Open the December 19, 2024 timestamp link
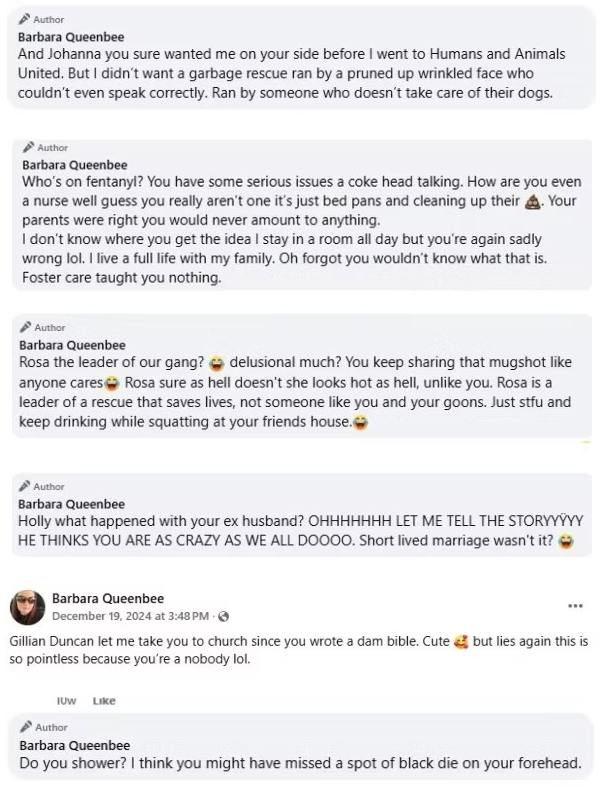This screenshot has height=787, width=602. tap(130, 615)
